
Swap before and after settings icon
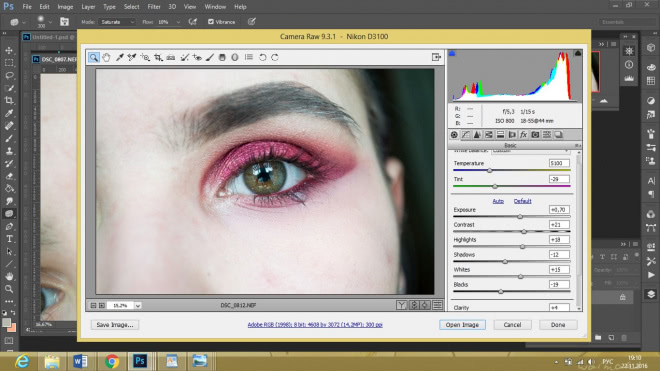point(414,305)
